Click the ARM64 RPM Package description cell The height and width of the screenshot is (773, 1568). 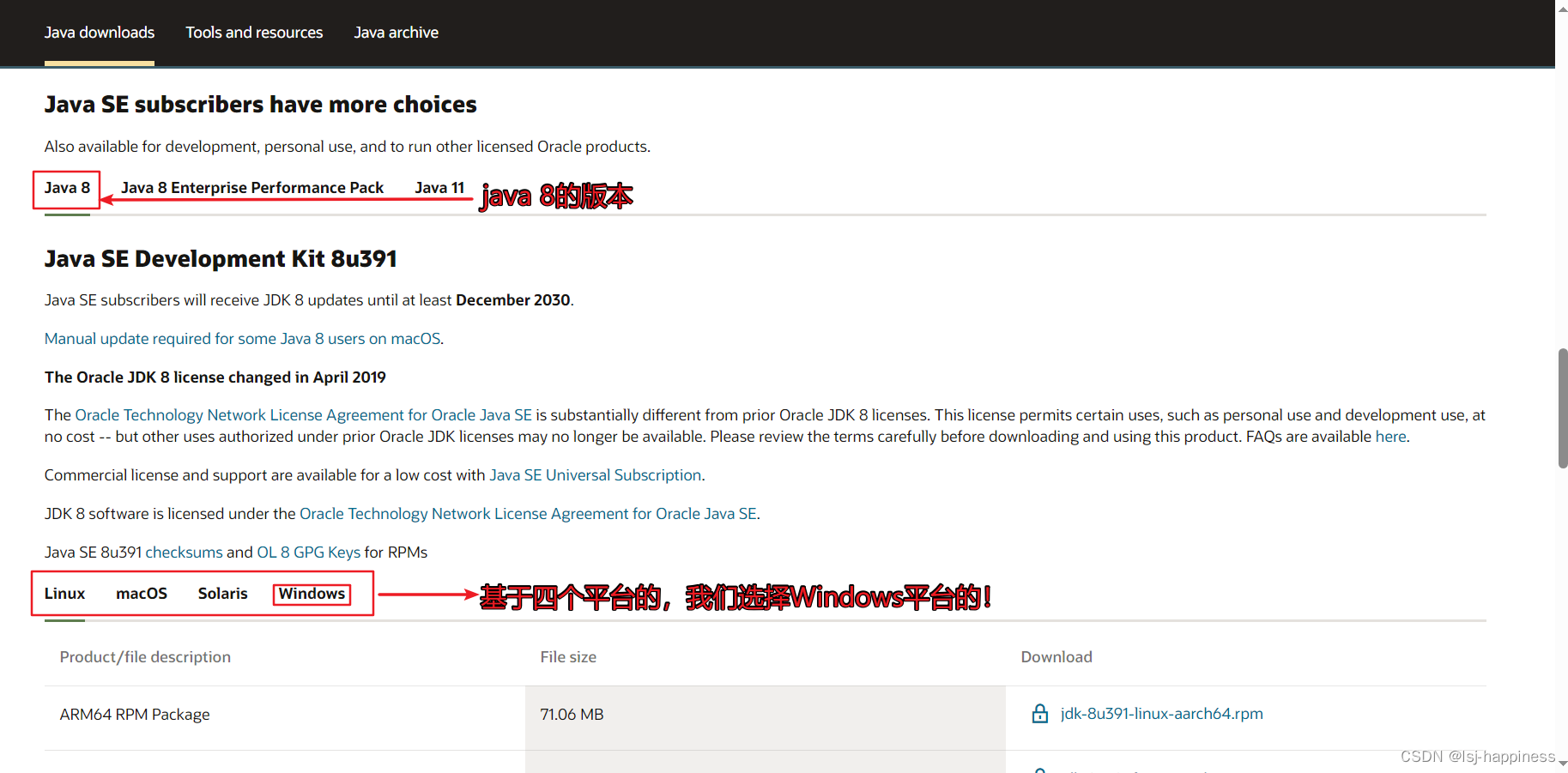coord(285,718)
